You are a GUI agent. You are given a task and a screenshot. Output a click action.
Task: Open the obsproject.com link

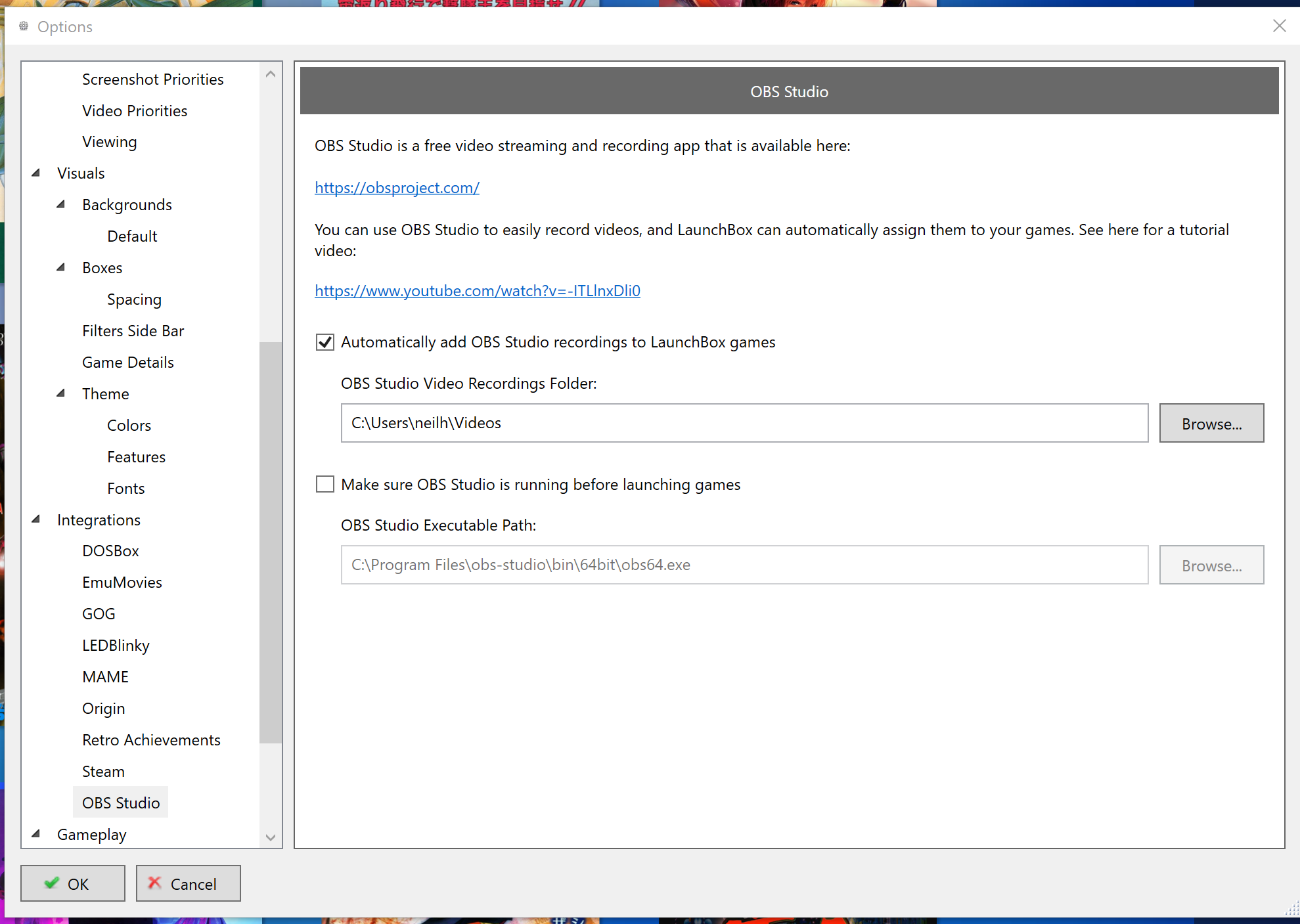(x=397, y=188)
